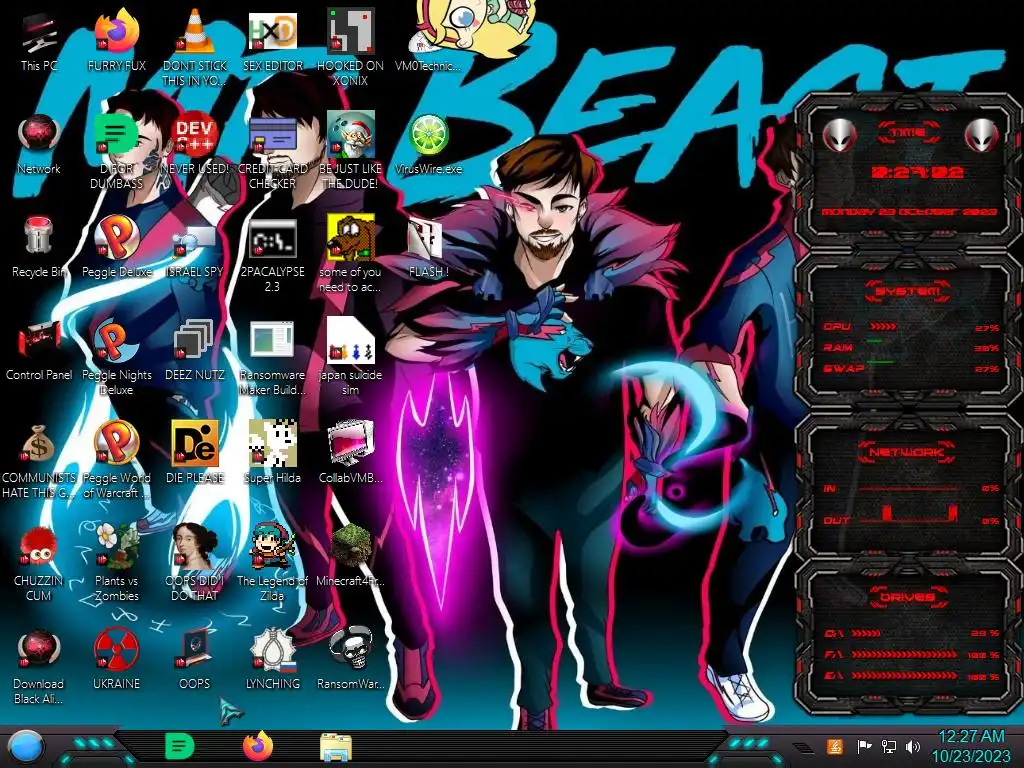Open the network tray icon
This screenshot has height=768, width=1024.
[x=889, y=746]
